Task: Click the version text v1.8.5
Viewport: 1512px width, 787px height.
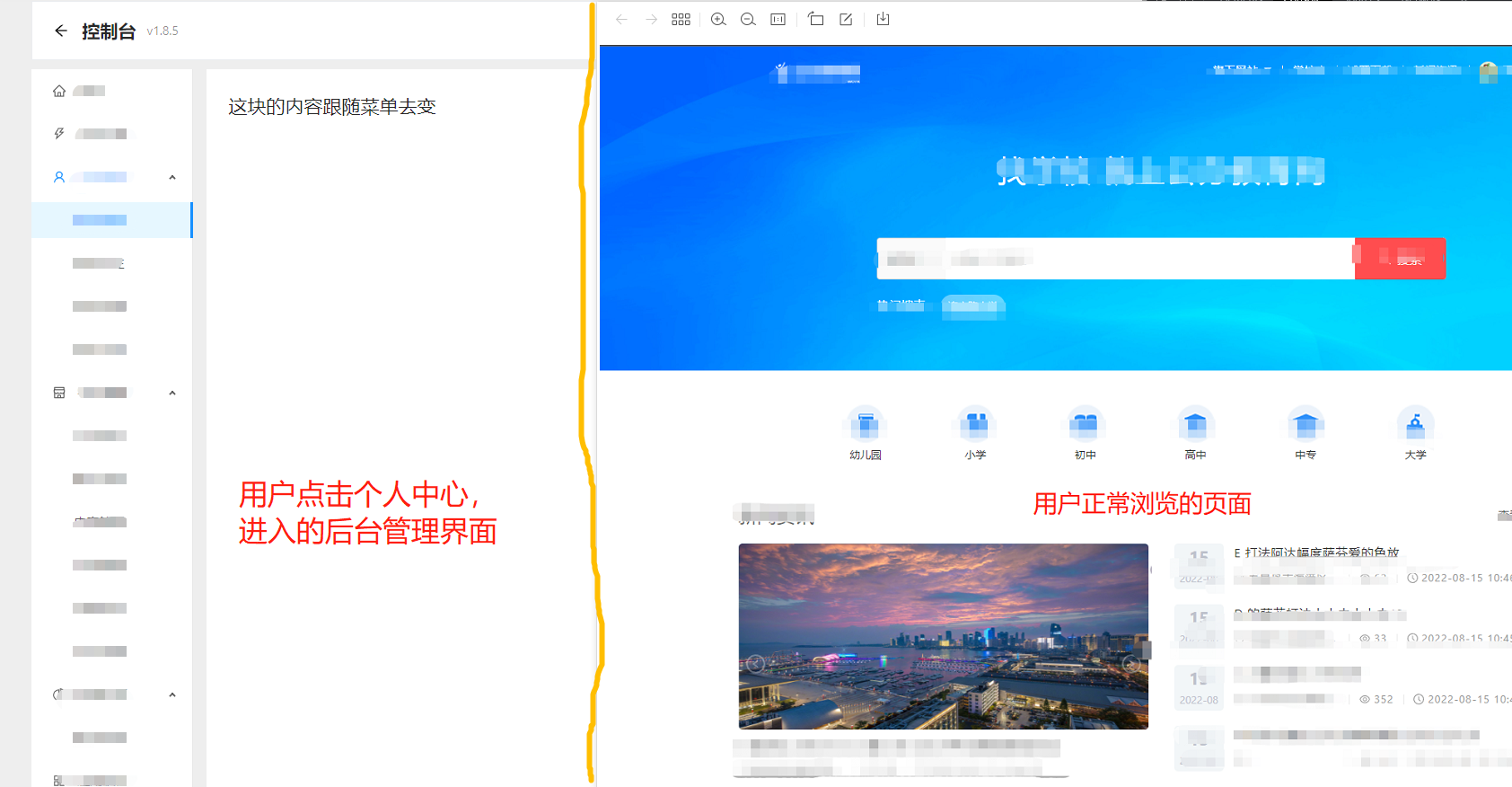Action: tap(163, 31)
